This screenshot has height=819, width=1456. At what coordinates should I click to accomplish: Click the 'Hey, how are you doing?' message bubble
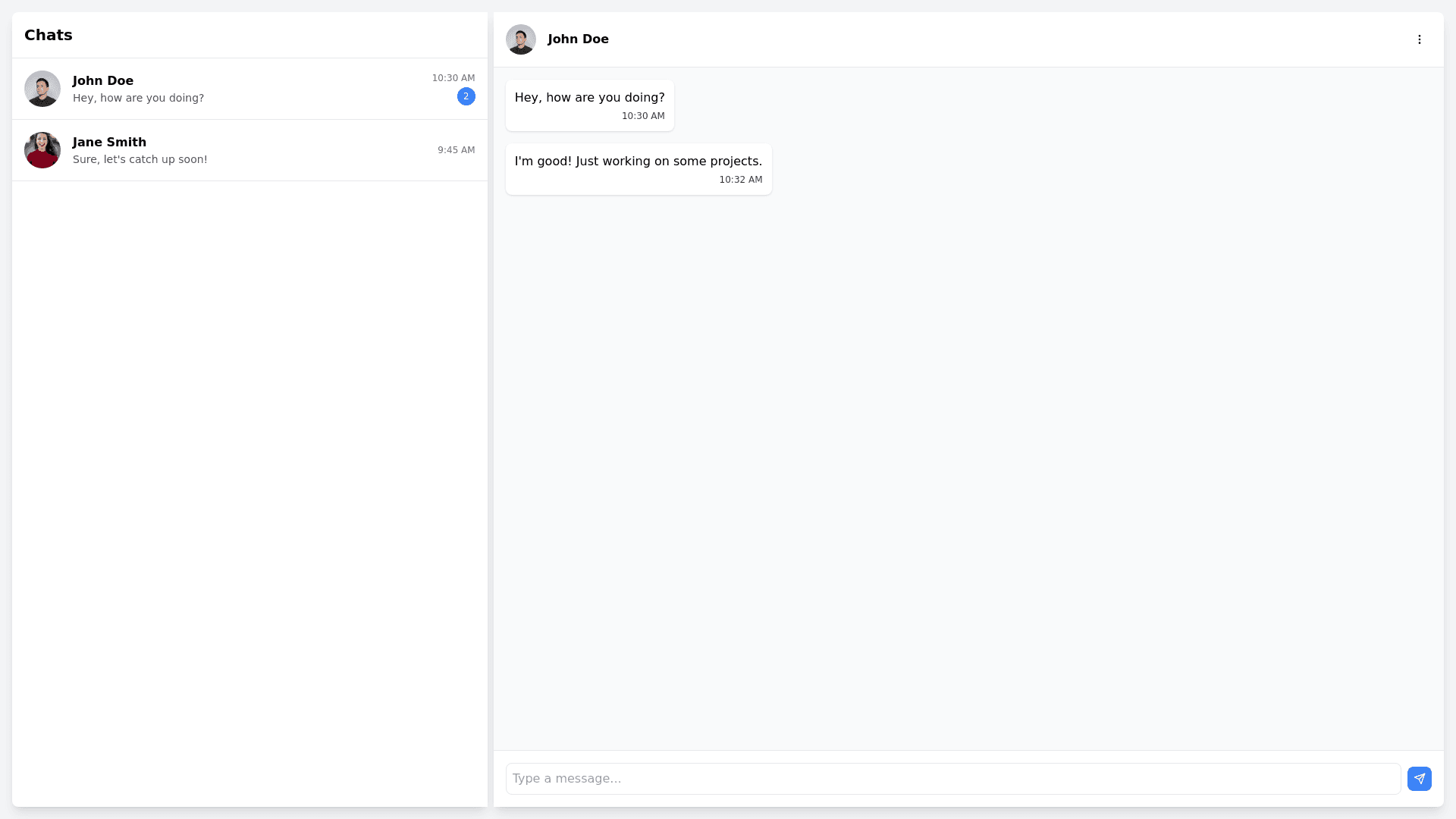[x=589, y=98]
